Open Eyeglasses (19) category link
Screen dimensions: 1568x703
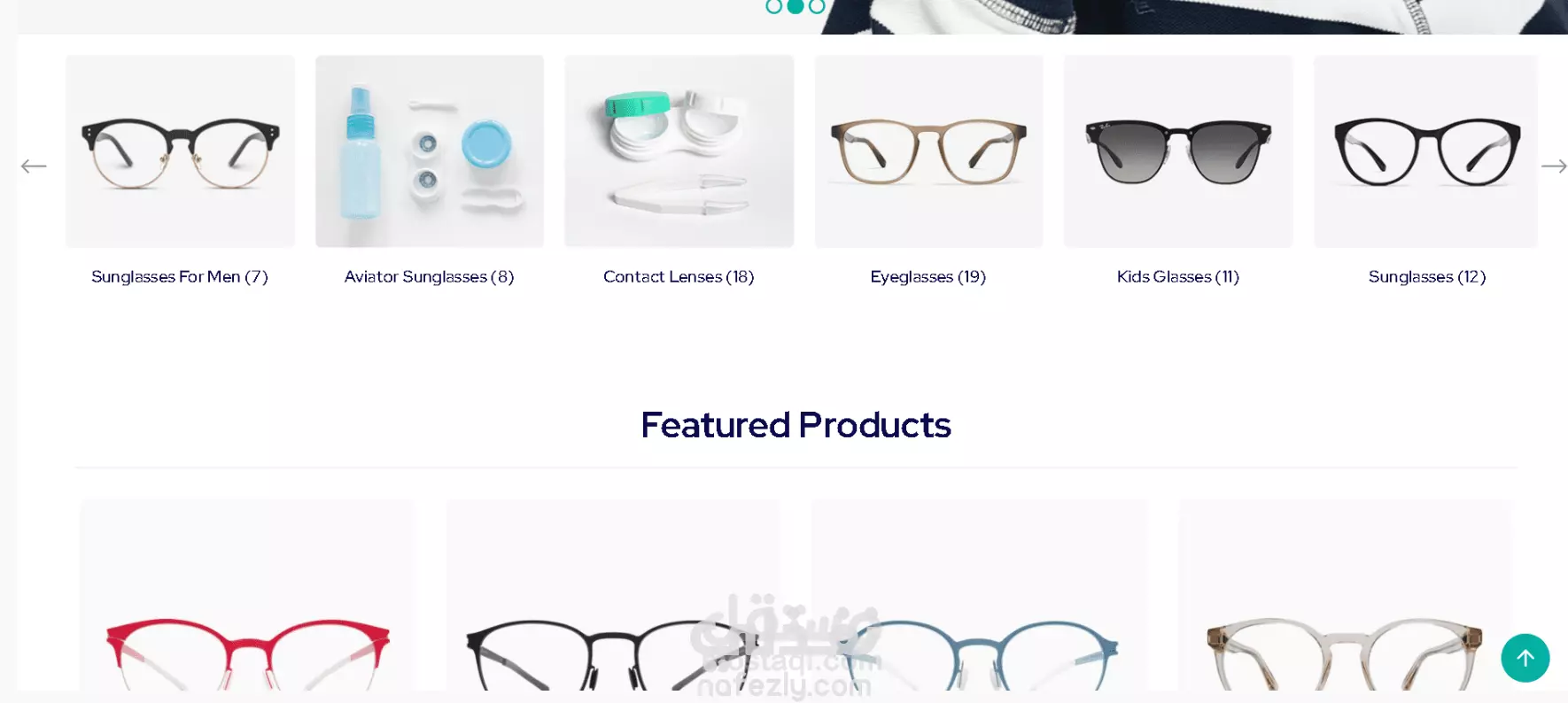pyautogui.click(x=928, y=277)
